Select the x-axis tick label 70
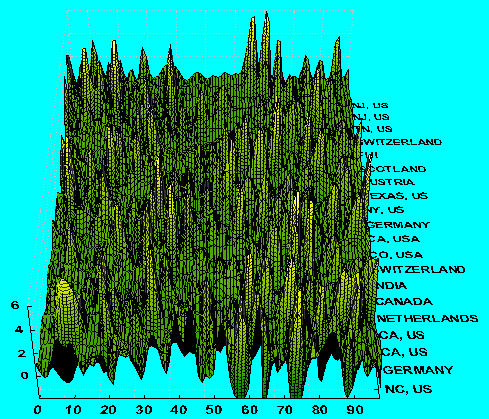Screen dimensions: 489x419 point(284,409)
